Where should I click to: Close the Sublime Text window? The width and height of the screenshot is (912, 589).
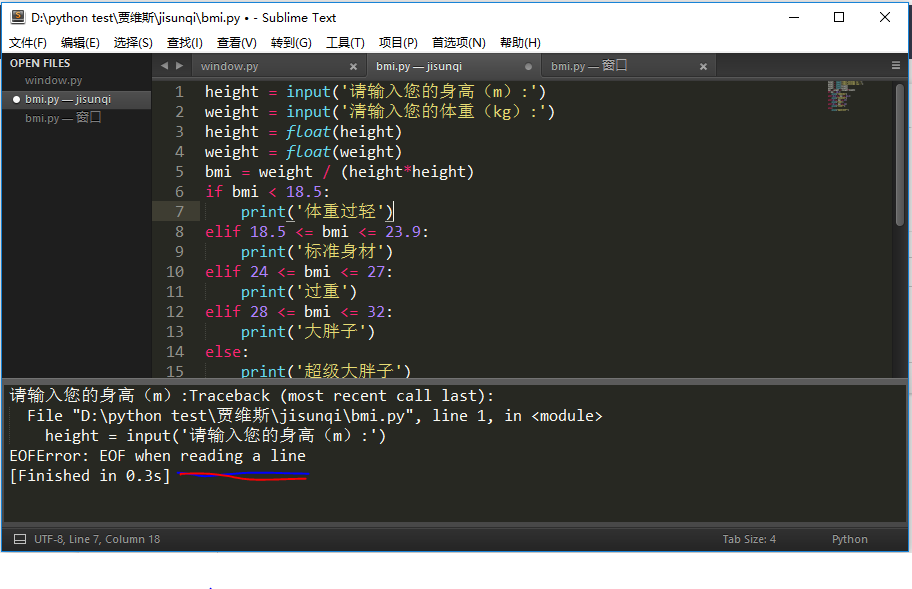pos(885,17)
